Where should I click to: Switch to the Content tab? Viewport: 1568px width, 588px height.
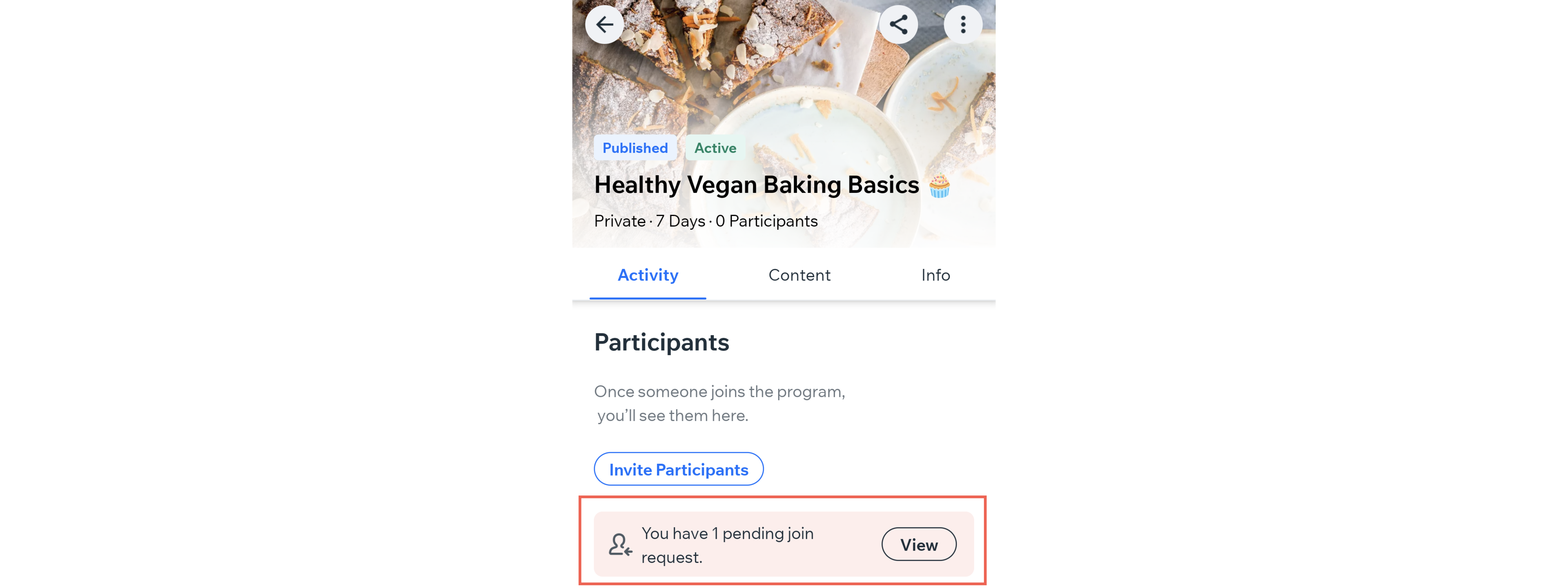click(800, 275)
